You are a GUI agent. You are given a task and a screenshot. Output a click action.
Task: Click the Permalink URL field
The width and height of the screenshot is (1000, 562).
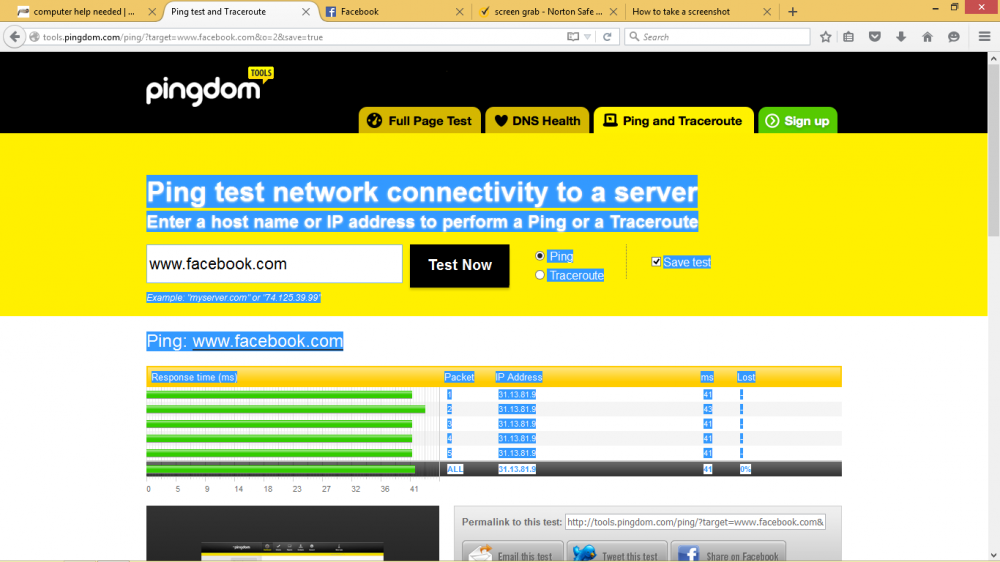(x=695, y=522)
